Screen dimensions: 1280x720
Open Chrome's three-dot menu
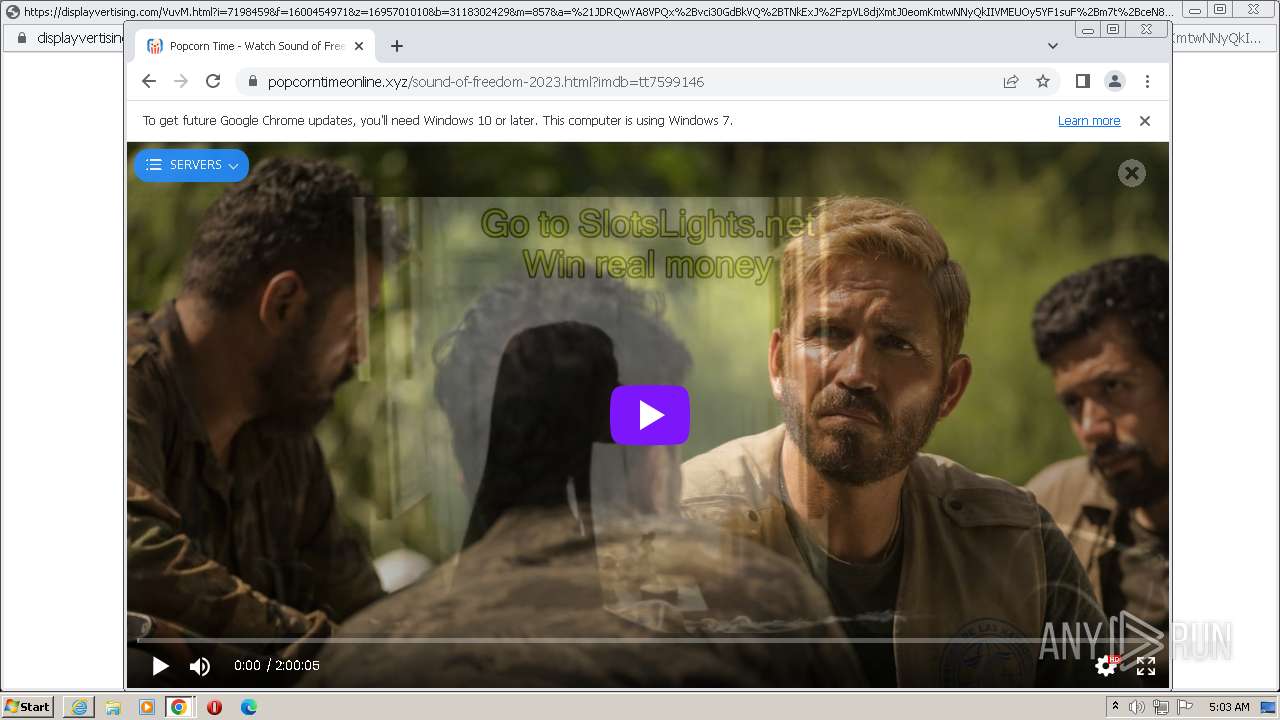(x=1147, y=82)
